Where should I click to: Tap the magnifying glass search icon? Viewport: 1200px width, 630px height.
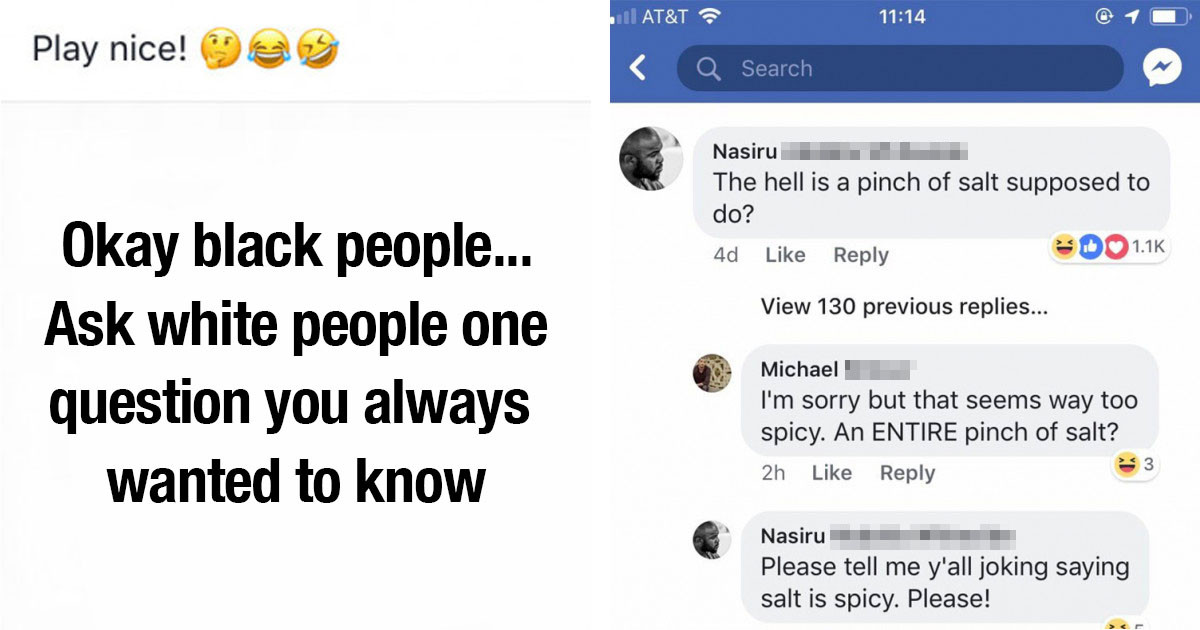(709, 68)
